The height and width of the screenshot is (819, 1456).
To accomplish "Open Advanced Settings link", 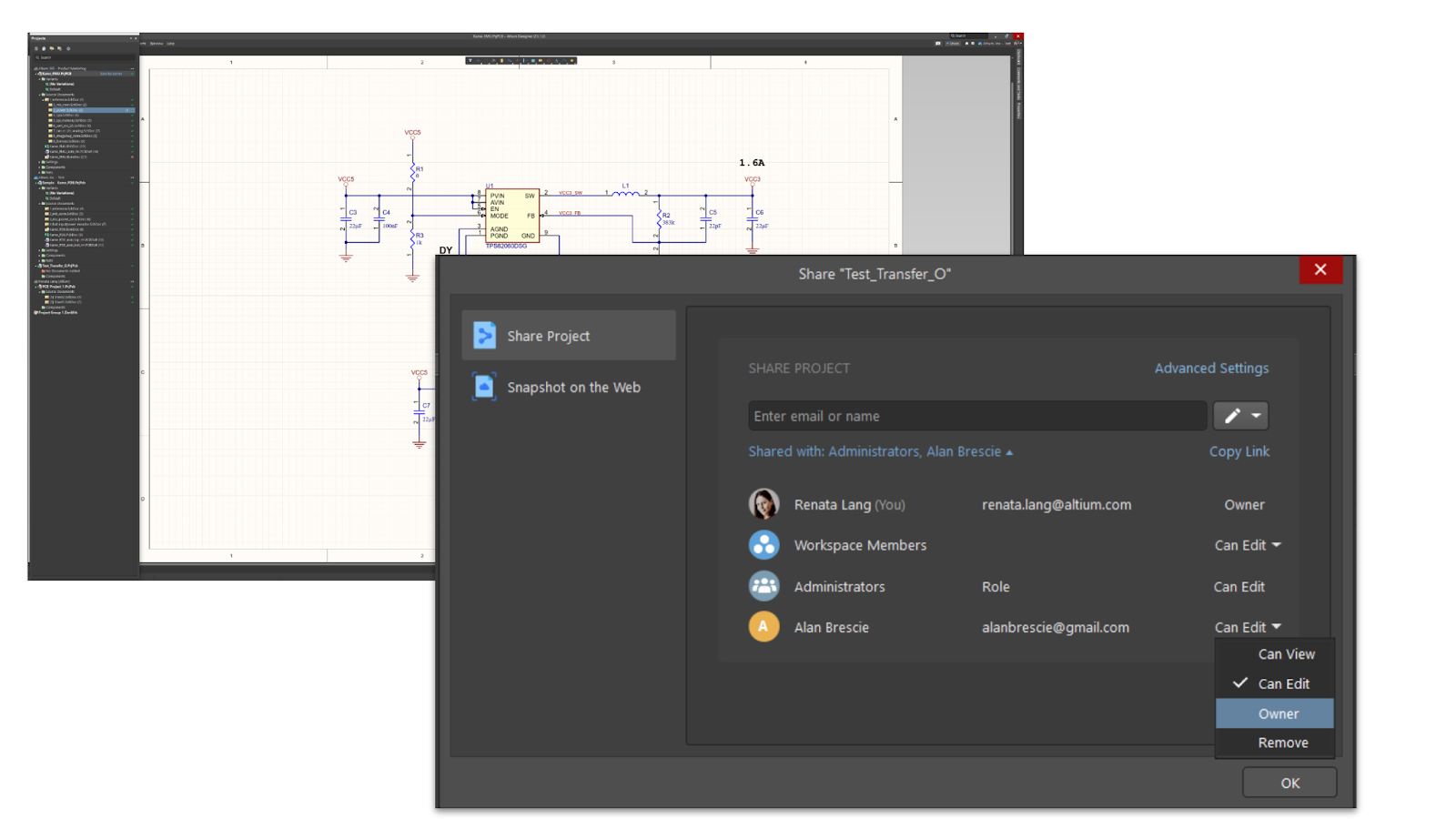I will pos(1211,369).
